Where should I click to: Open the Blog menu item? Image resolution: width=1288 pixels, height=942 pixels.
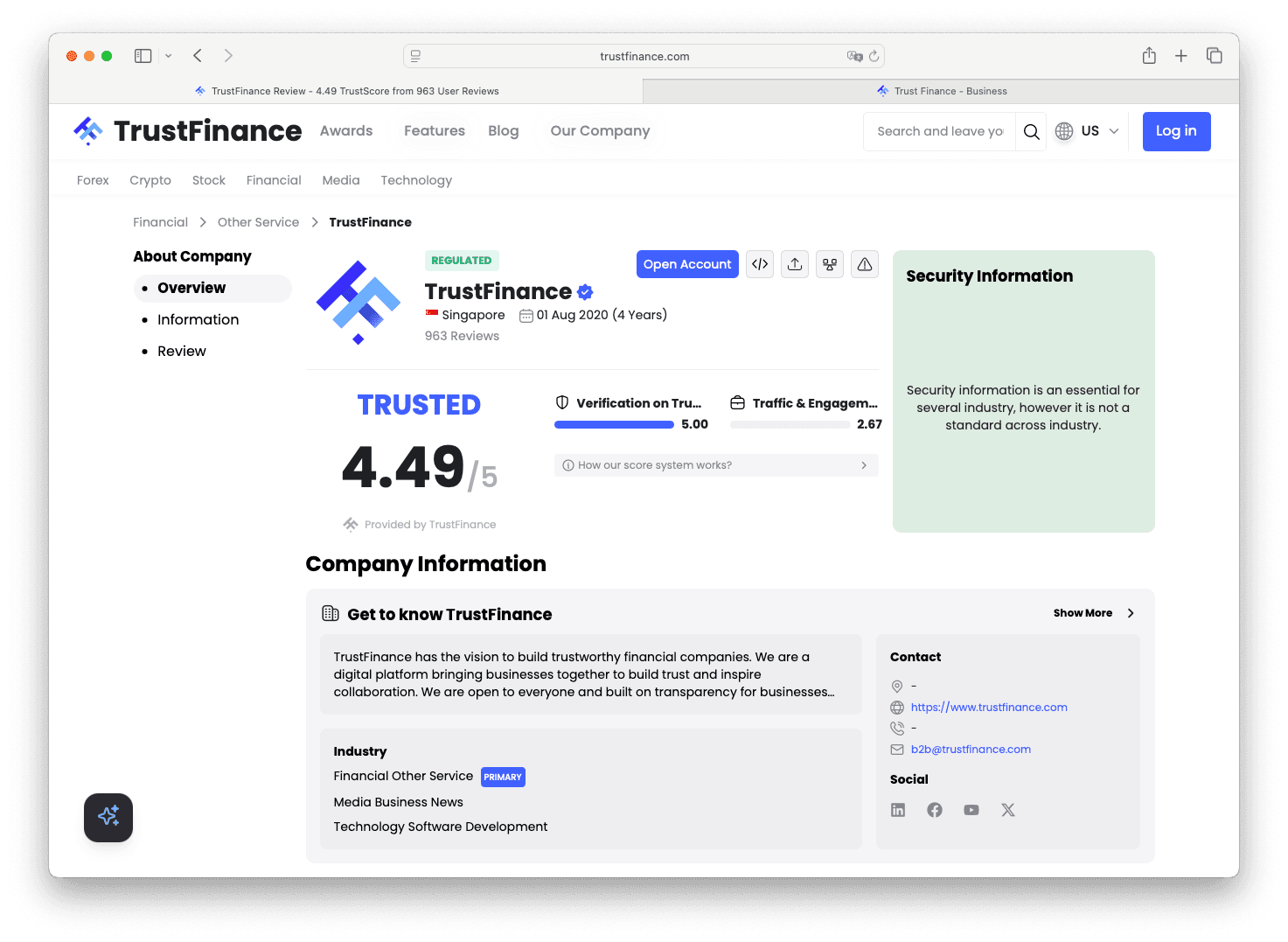pyautogui.click(x=504, y=131)
